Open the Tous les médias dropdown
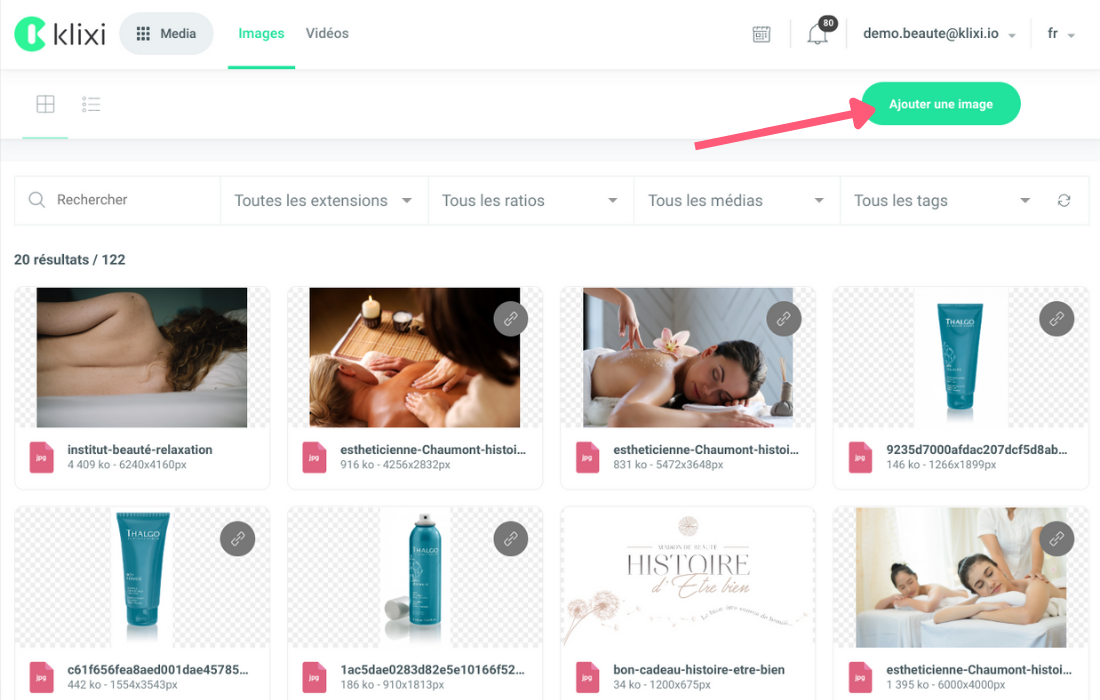The height and width of the screenshot is (700, 1100). point(736,201)
